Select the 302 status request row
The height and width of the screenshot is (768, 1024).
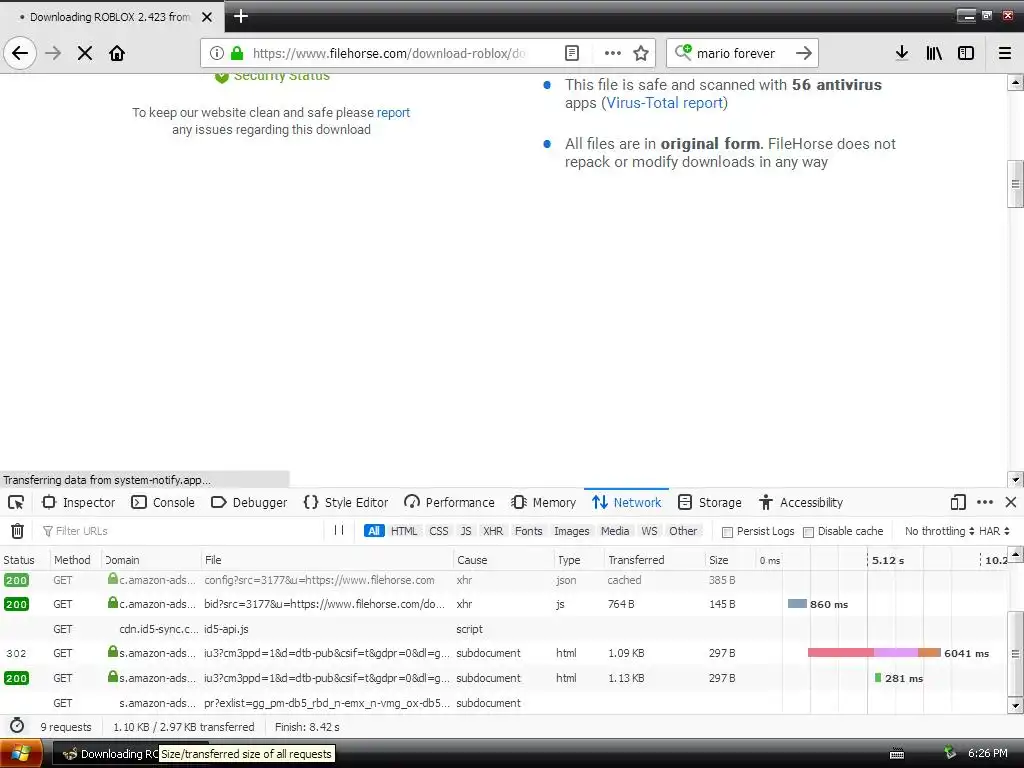[x=503, y=653]
